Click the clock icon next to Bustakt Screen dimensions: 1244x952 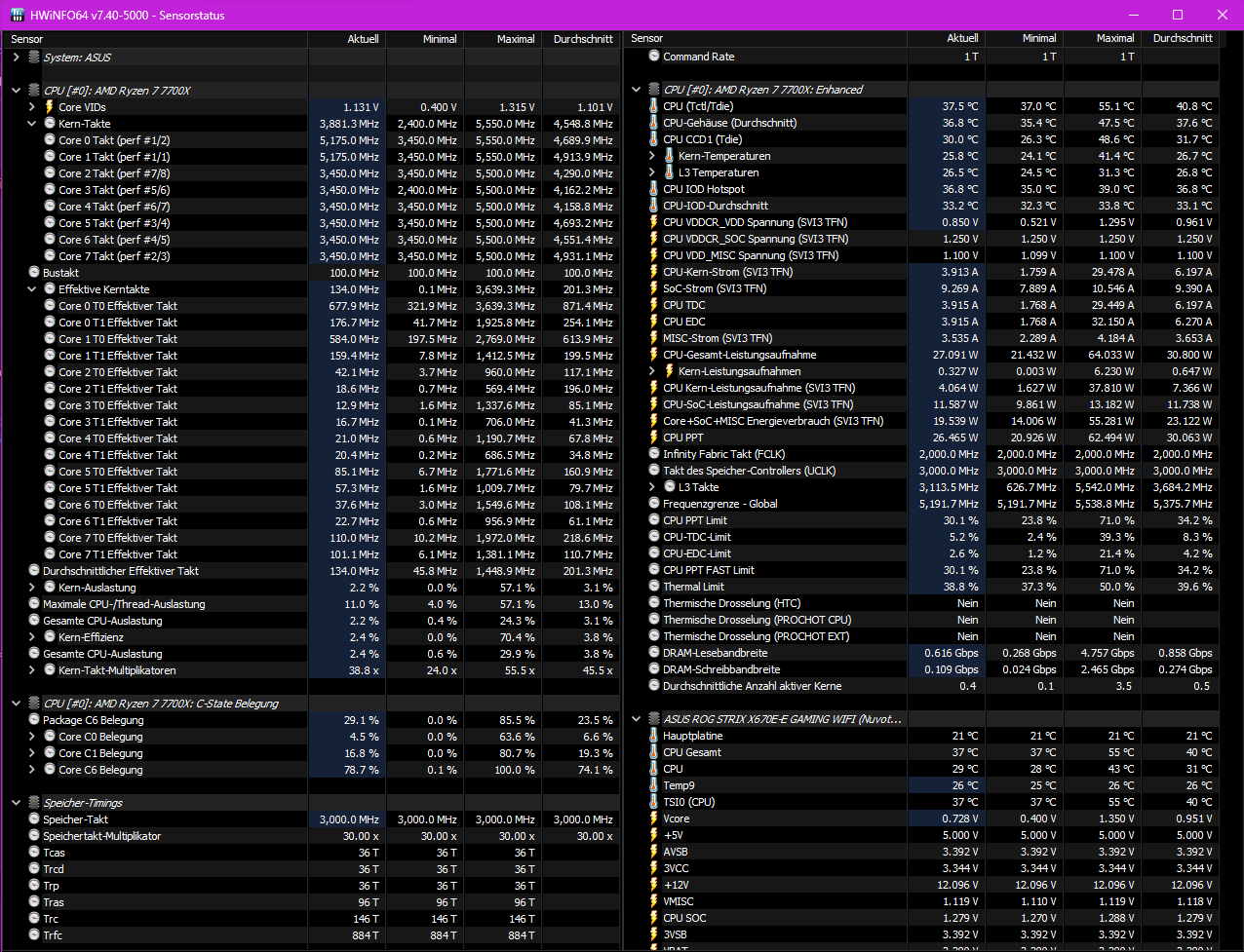coord(34,273)
